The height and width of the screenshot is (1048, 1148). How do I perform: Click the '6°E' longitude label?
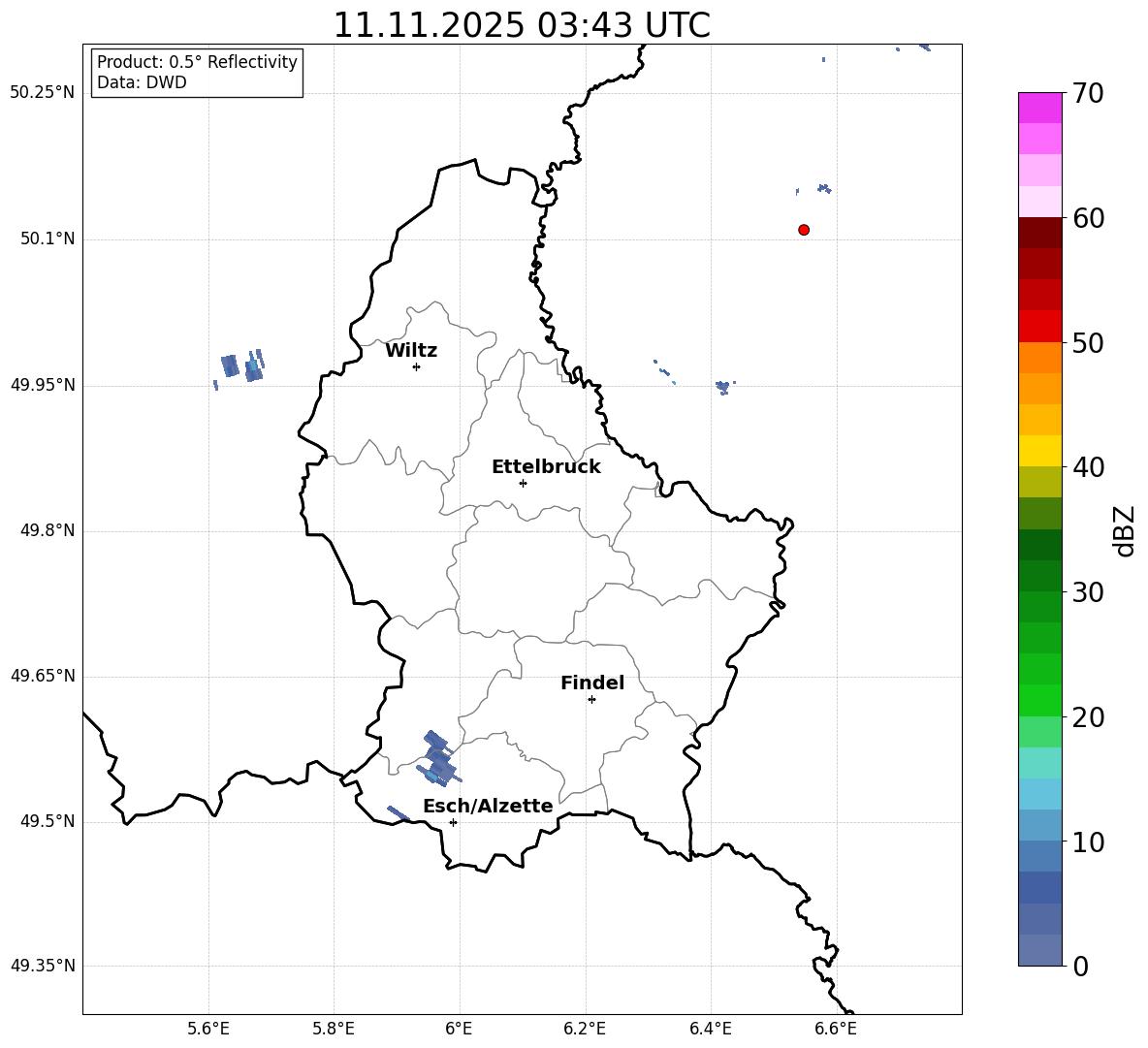click(x=459, y=1029)
